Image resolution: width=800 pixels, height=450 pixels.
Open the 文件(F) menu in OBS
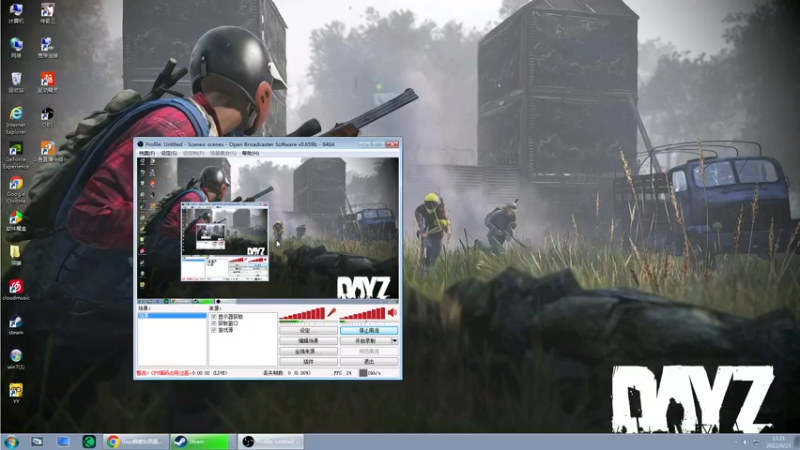[147, 153]
